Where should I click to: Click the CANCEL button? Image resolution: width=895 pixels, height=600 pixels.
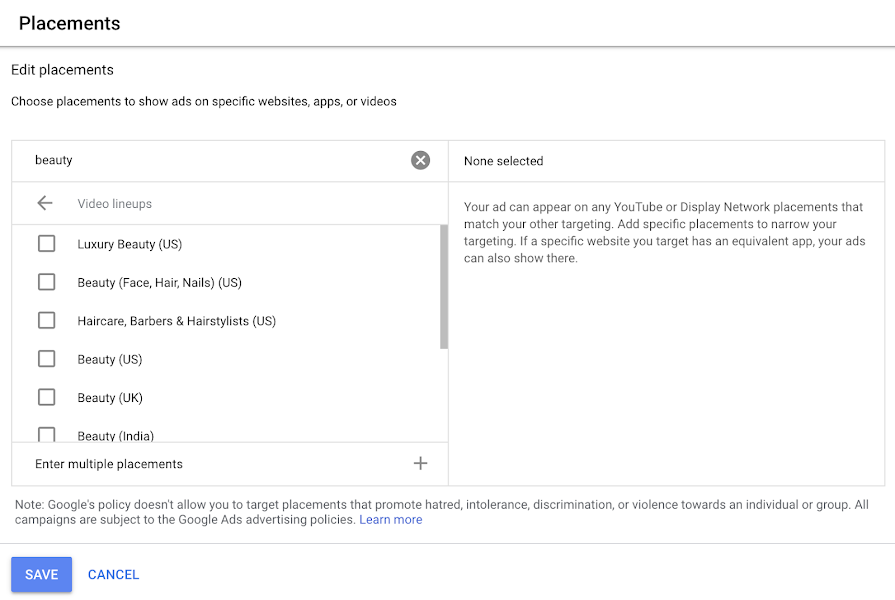(x=113, y=575)
